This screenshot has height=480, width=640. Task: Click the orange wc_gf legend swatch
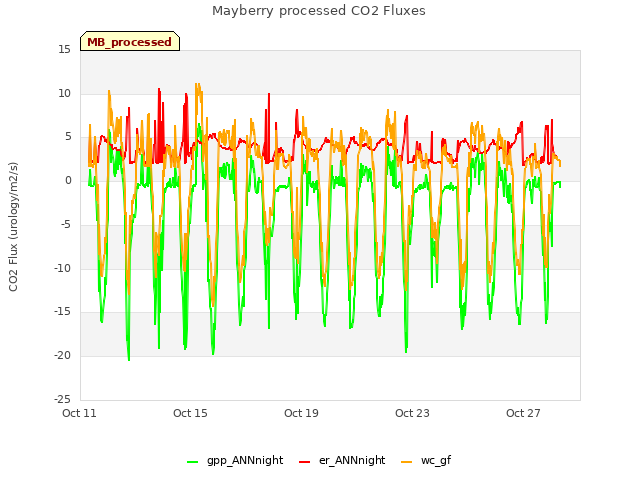407,462
